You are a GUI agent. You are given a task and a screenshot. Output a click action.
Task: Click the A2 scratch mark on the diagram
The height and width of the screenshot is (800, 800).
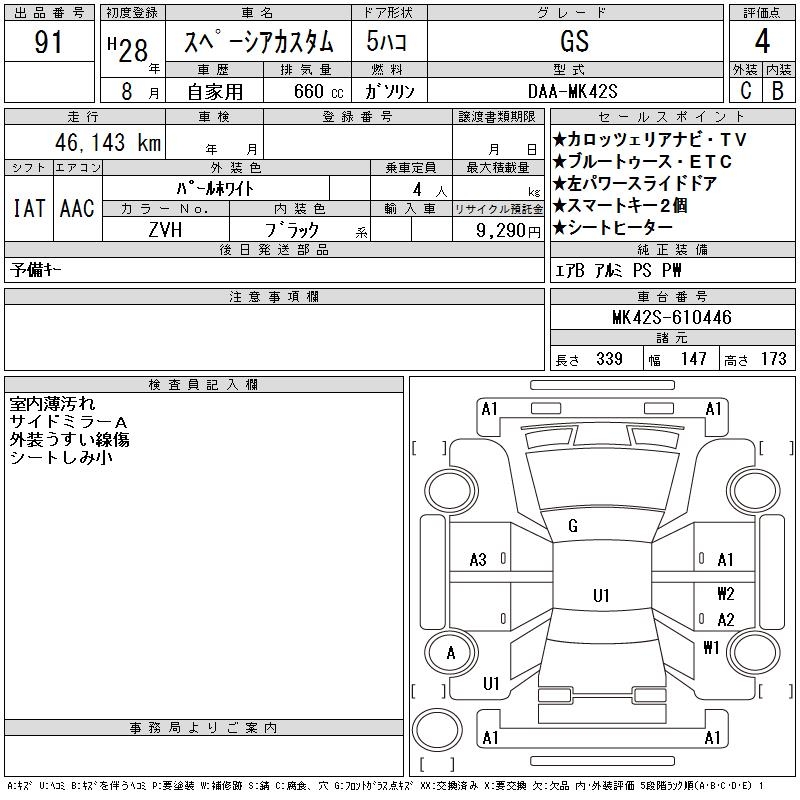click(x=726, y=620)
